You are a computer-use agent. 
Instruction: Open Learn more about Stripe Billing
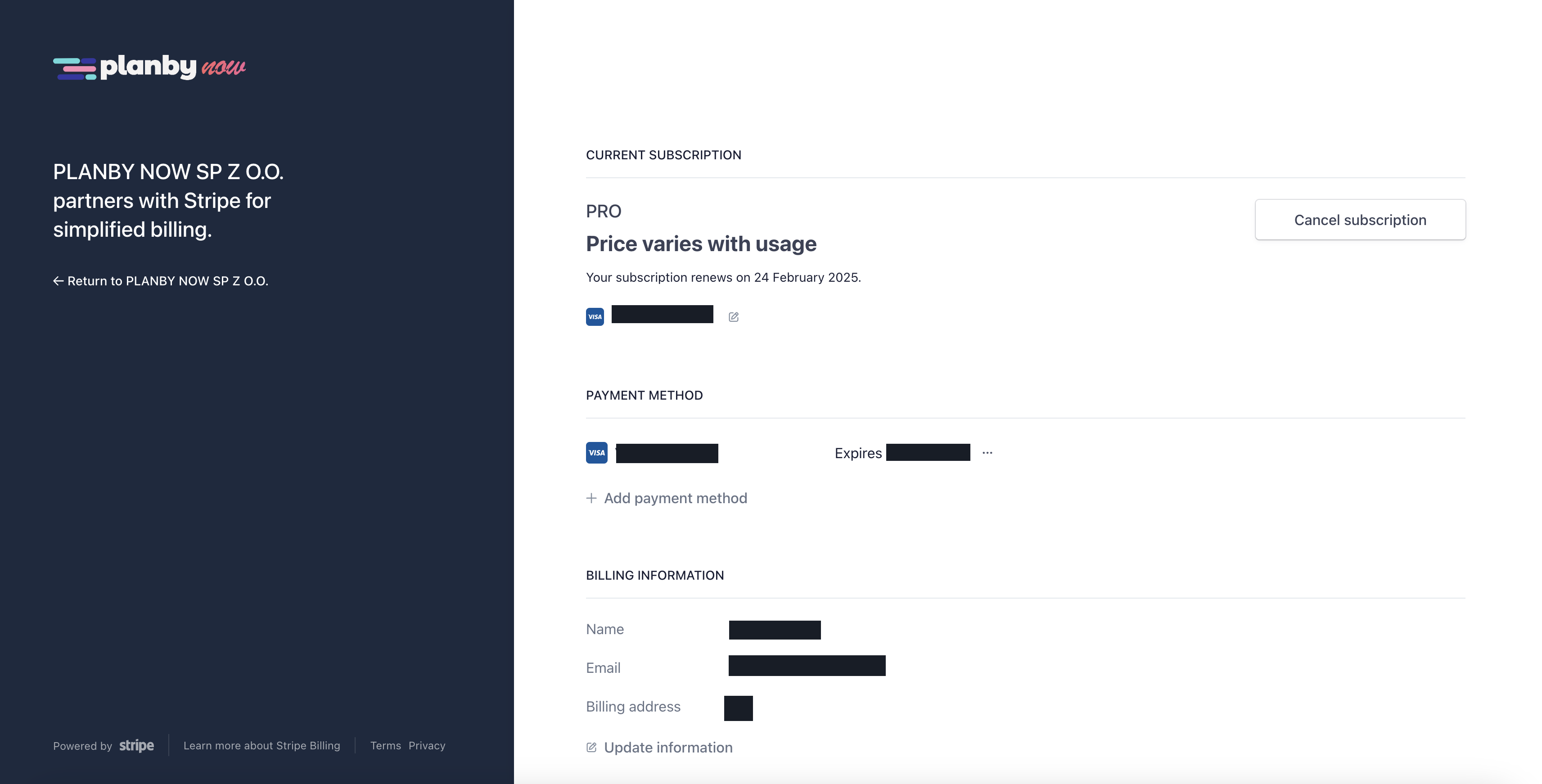coord(262,746)
